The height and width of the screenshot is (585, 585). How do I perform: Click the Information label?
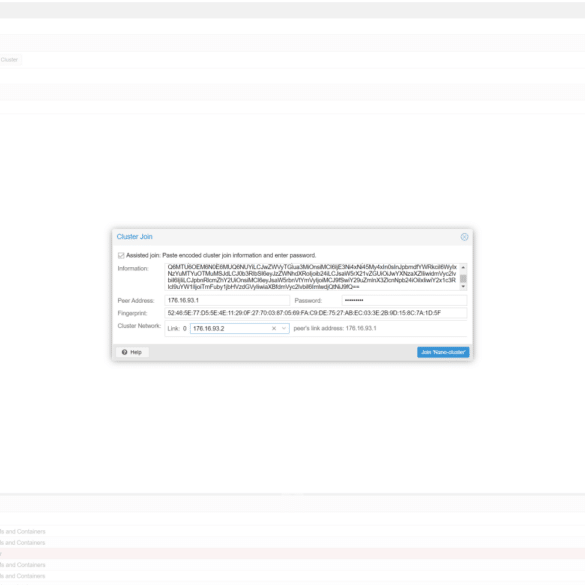tap(133, 269)
